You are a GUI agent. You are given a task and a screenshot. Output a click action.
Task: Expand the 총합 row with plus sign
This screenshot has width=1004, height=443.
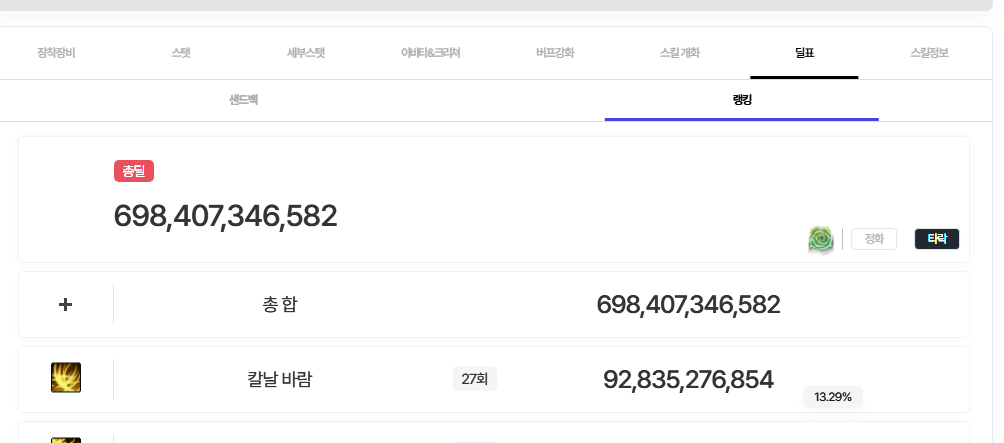[66, 304]
